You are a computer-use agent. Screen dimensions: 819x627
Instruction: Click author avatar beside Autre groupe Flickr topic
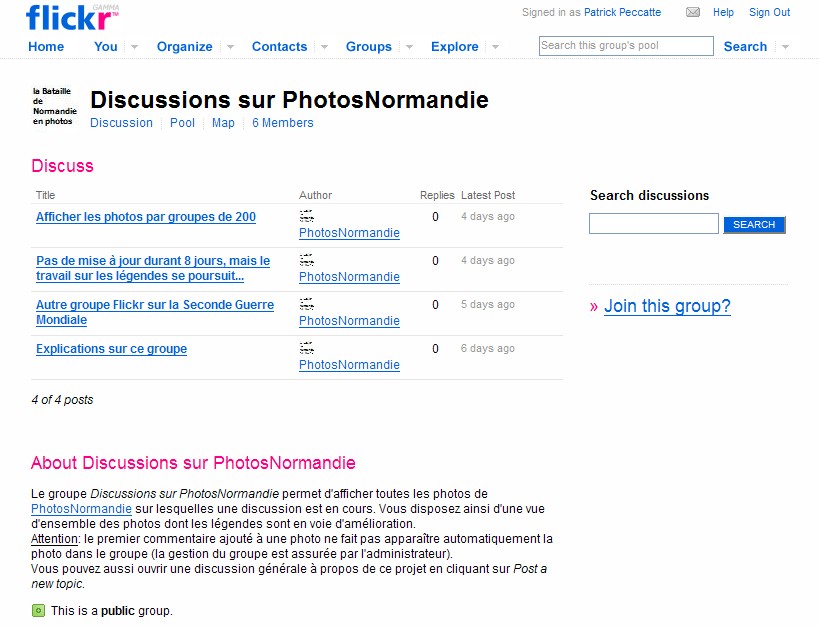coord(307,304)
